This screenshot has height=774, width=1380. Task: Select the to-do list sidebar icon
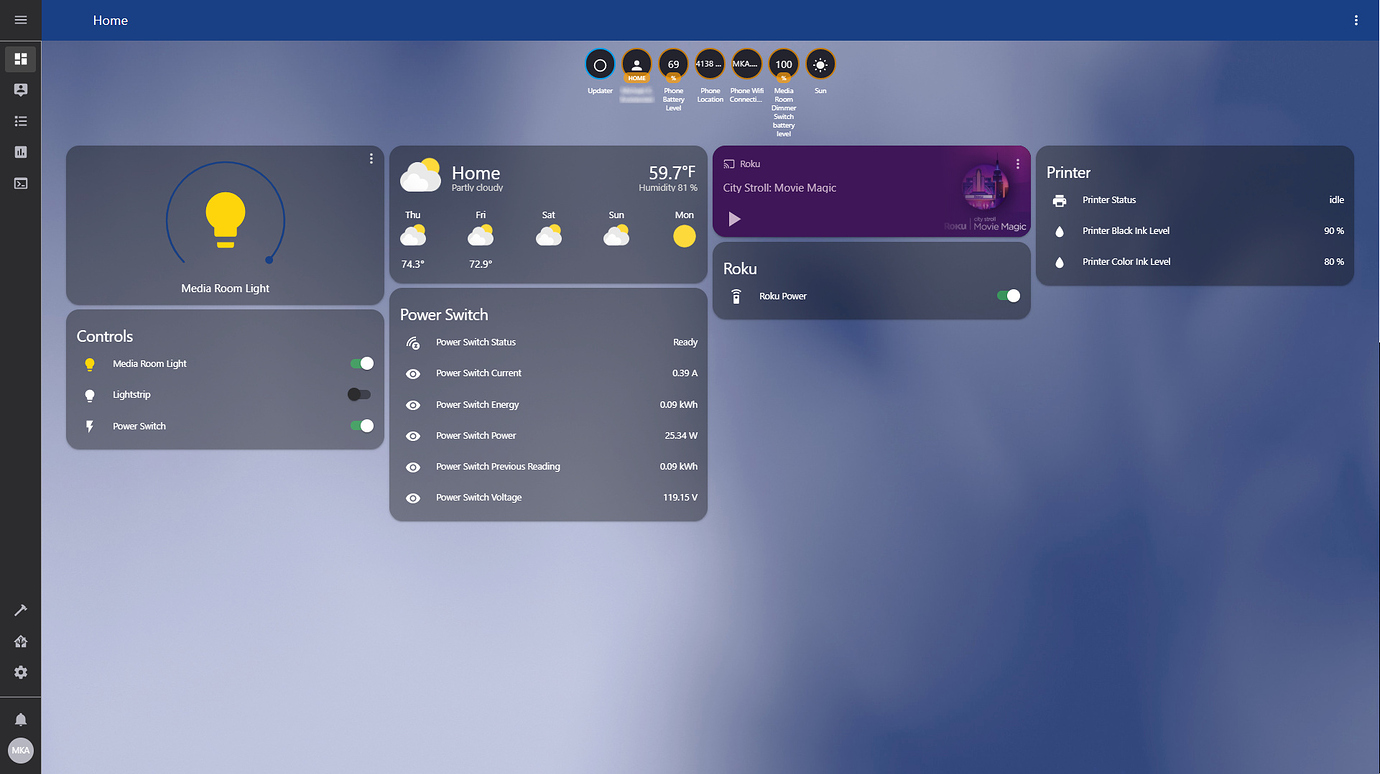pyautogui.click(x=20, y=120)
